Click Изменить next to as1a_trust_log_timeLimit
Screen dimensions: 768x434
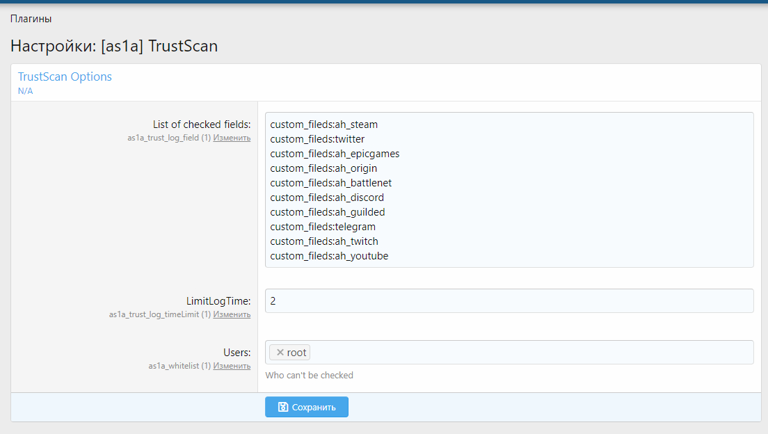(x=232, y=314)
